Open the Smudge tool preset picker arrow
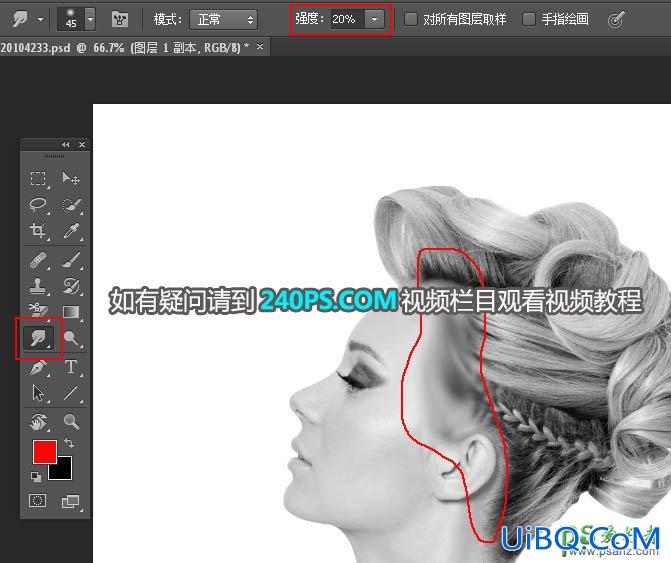 click(41, 19)
